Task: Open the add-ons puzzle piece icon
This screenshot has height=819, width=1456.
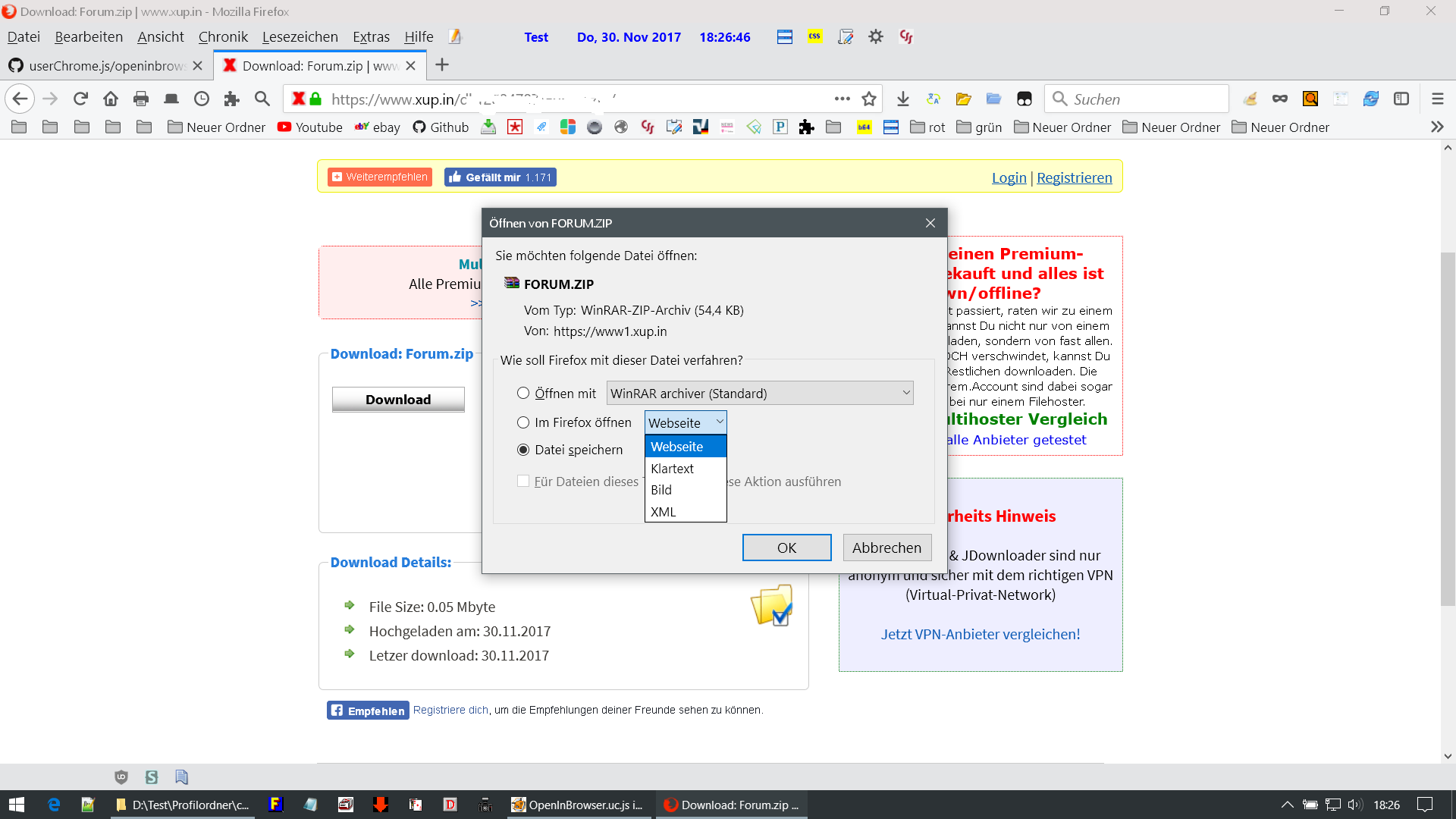Action: 232,99
